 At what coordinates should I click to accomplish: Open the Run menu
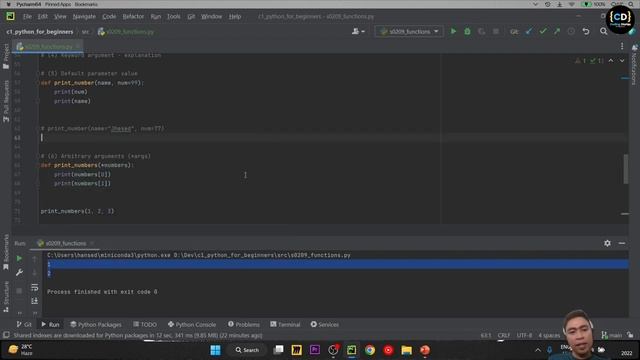(x=156, y=16)
